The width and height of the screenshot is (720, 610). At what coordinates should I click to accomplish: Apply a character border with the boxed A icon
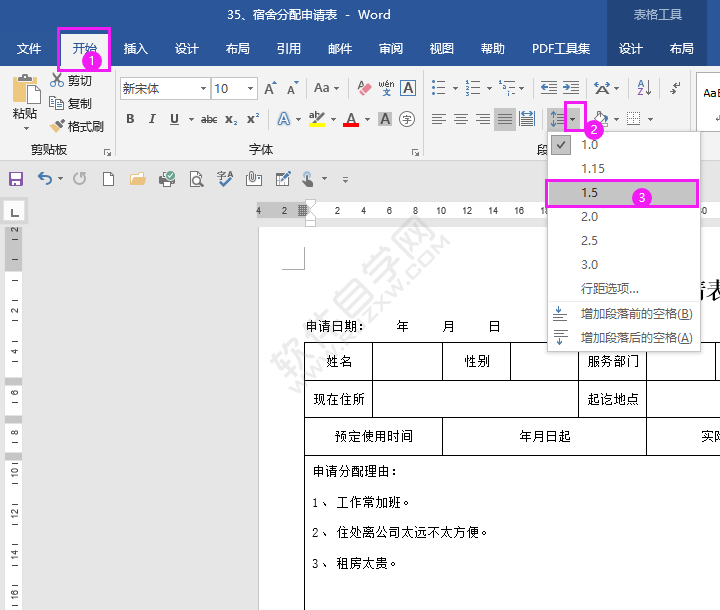coord(408,88)
